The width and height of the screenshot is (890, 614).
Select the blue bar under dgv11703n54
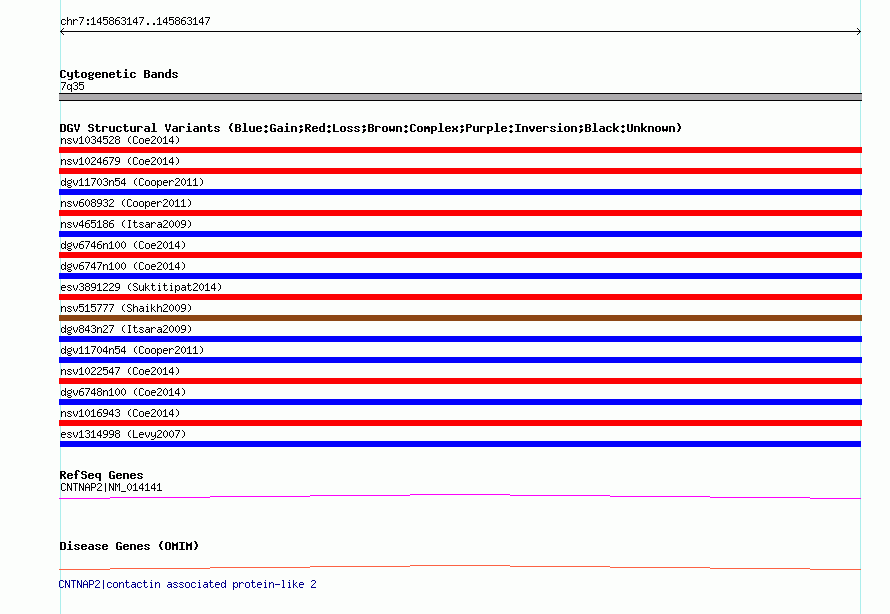[x=460, y=192]
